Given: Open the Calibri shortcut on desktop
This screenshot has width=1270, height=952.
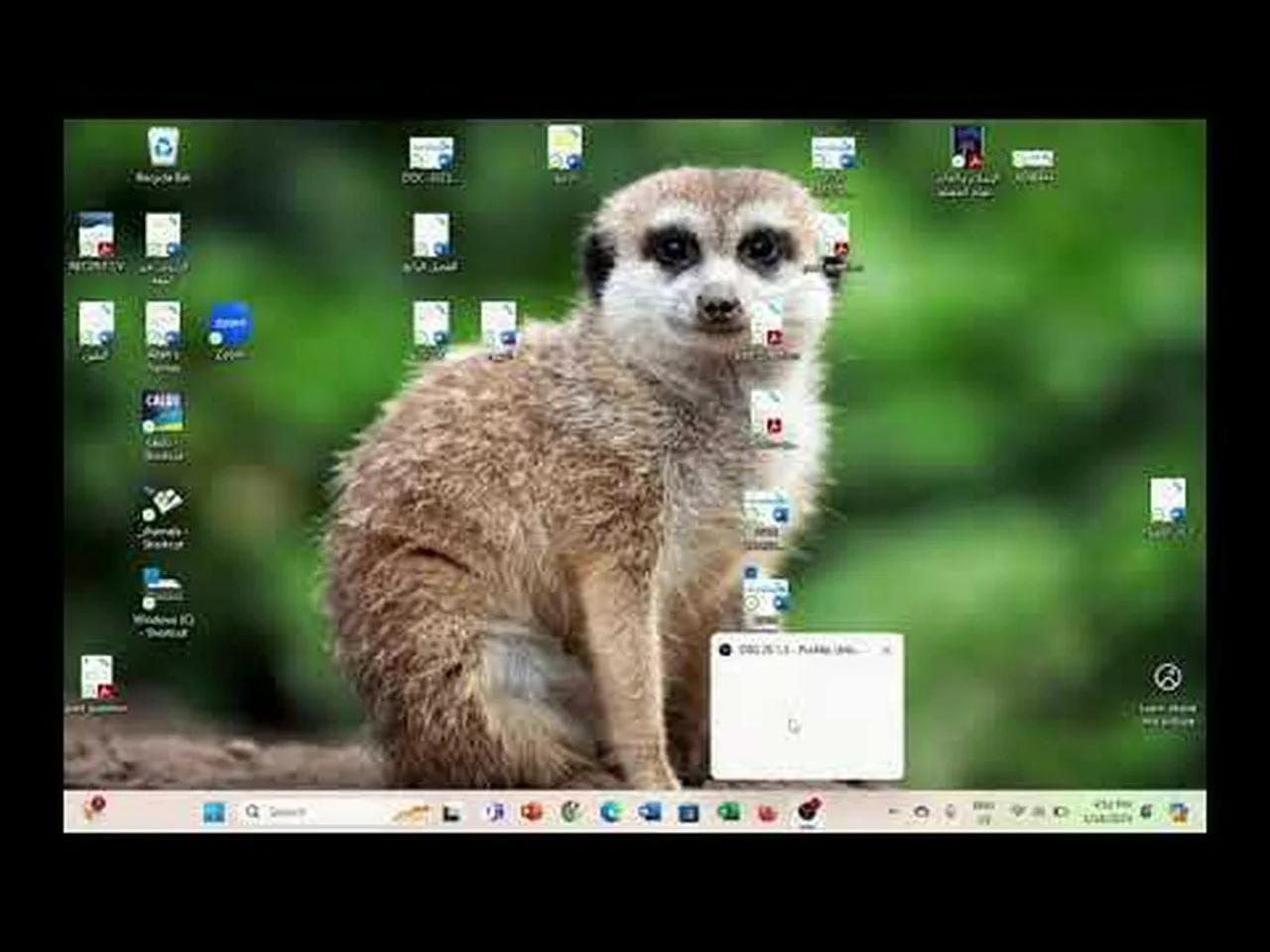Looking at the screenshot, I should tap(163, 416).
